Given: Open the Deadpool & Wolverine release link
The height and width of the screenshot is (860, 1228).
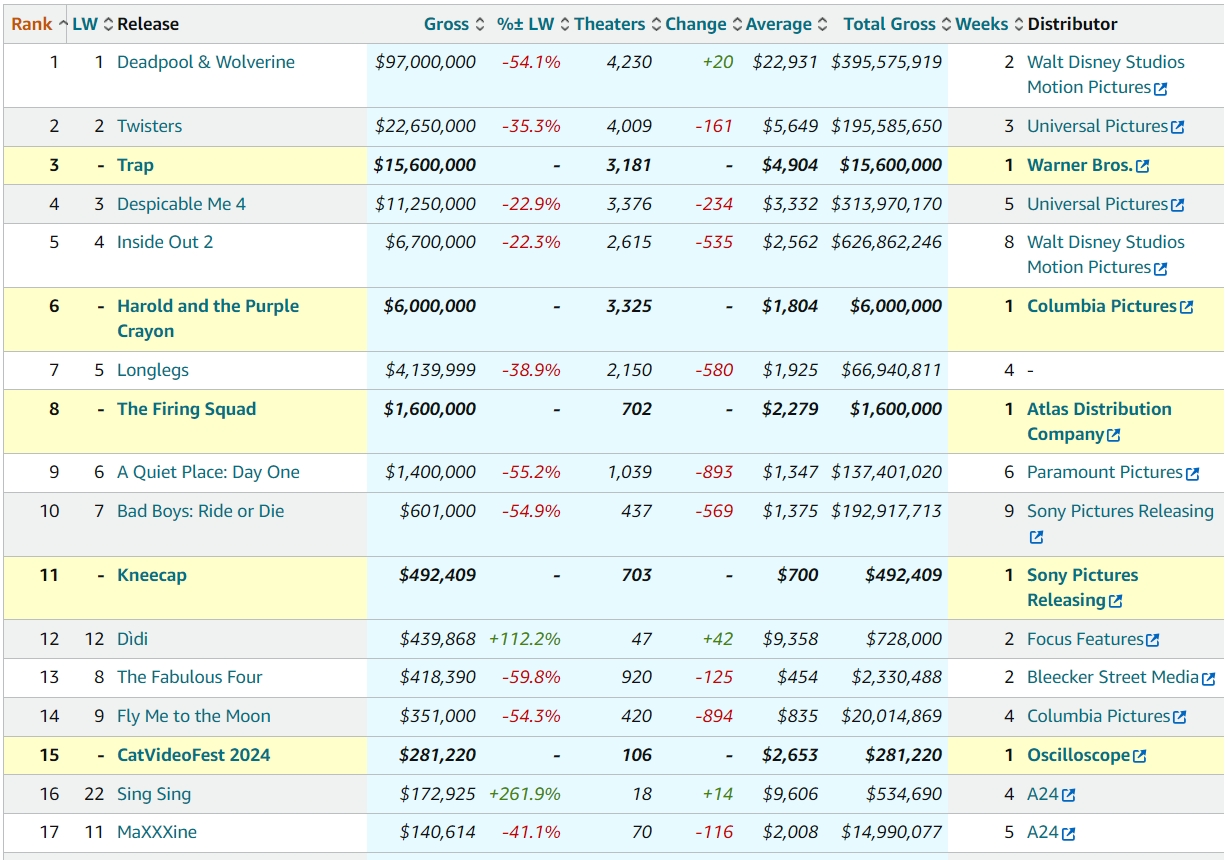Looking at the screenshot, I should (206, 62).
